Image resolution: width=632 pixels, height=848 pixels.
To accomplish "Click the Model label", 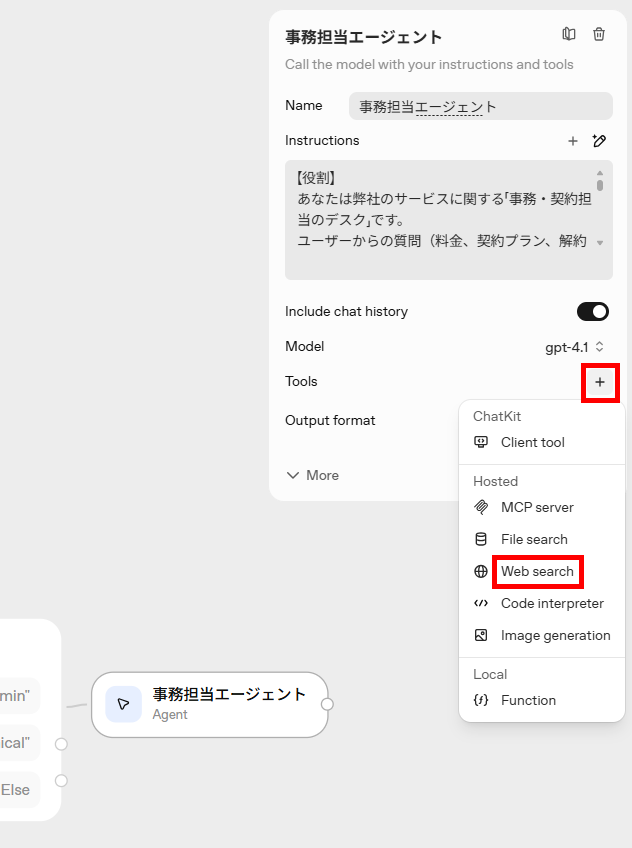I will click(x=304, y=347).
